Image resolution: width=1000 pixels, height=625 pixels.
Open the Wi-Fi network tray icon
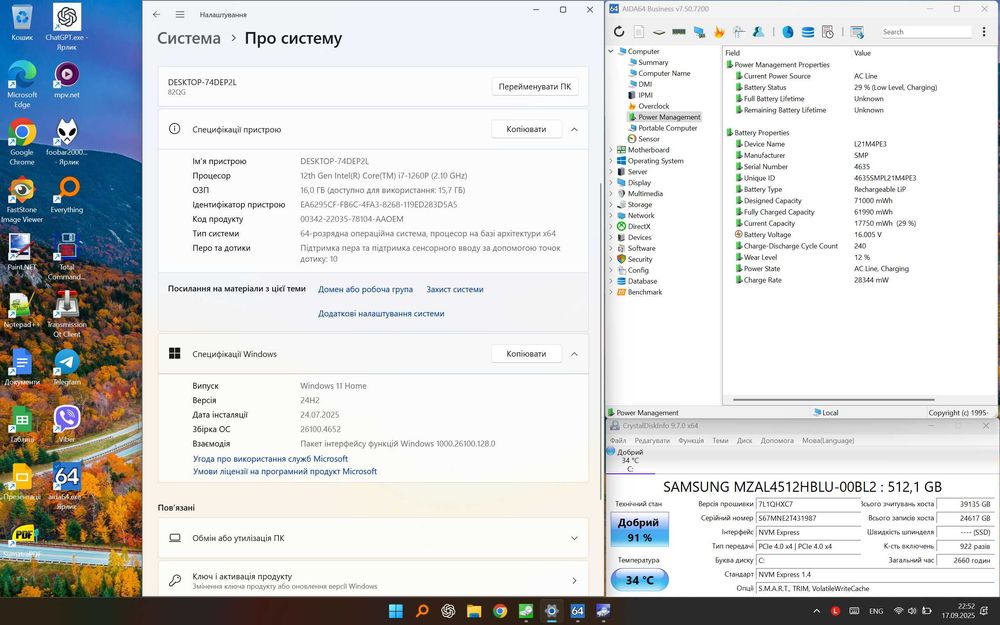coord(898,611)
